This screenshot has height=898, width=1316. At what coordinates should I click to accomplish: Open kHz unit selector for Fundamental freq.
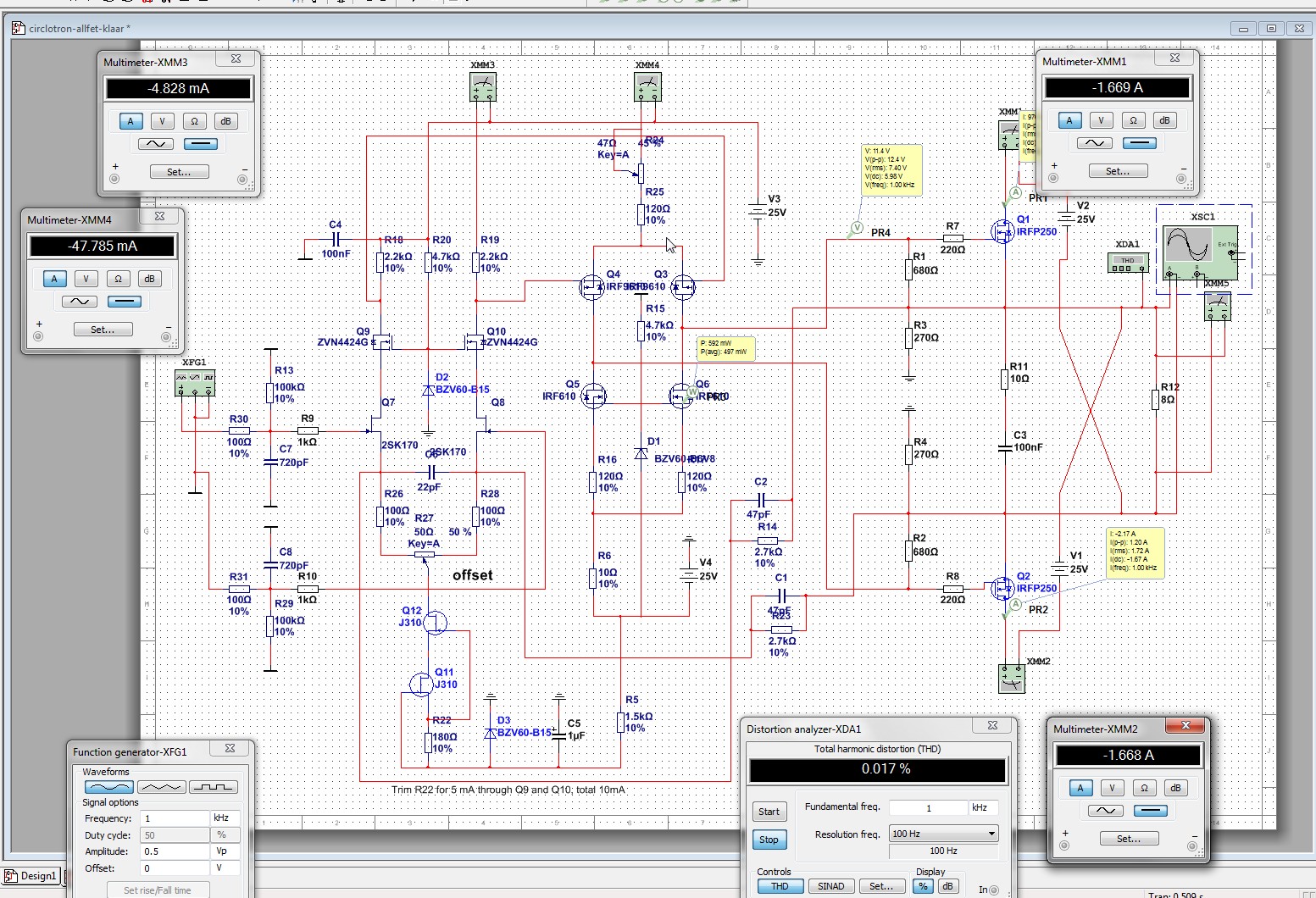(x=983, y=807)
